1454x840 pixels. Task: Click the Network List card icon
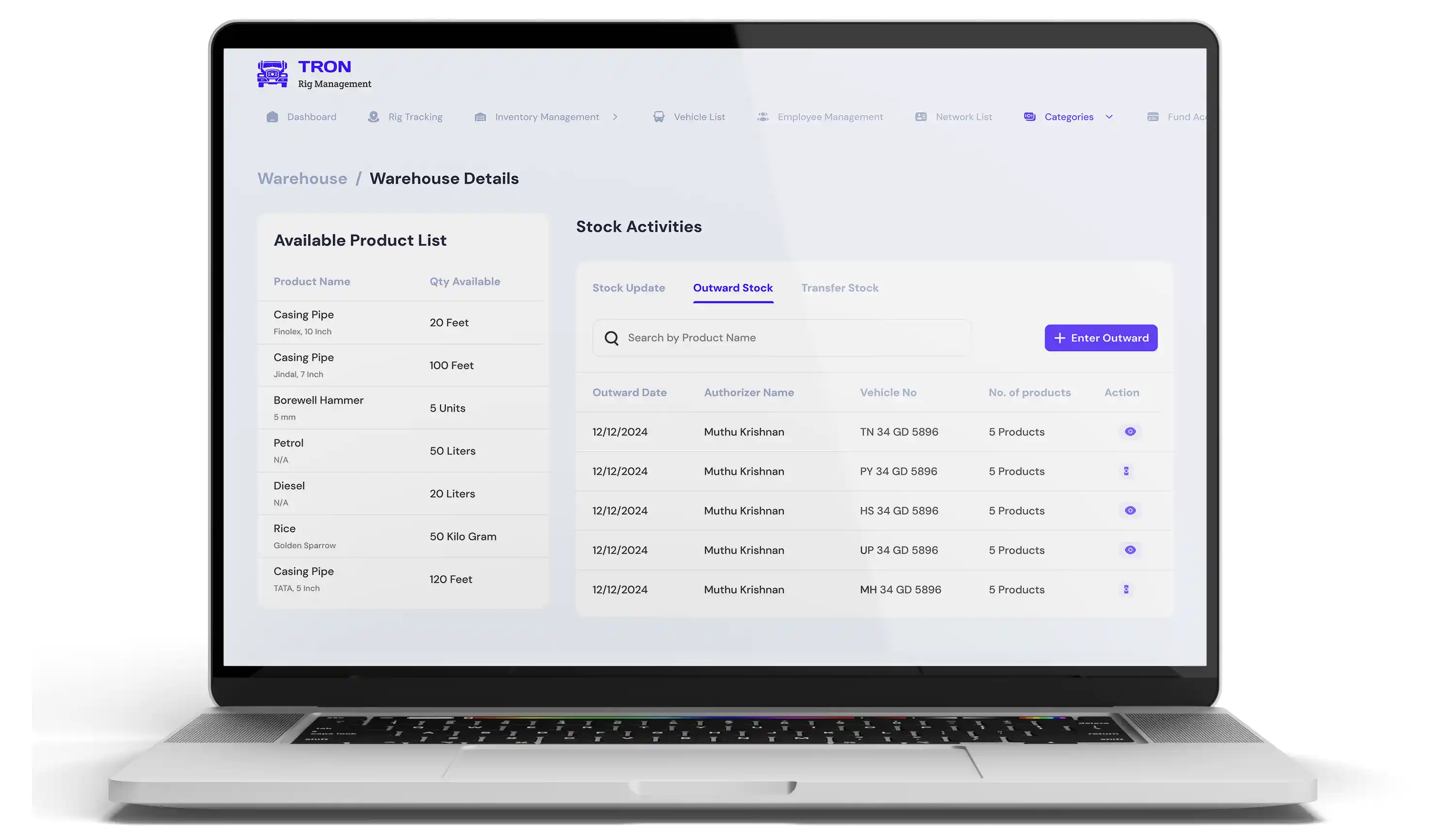click(920, 117)
